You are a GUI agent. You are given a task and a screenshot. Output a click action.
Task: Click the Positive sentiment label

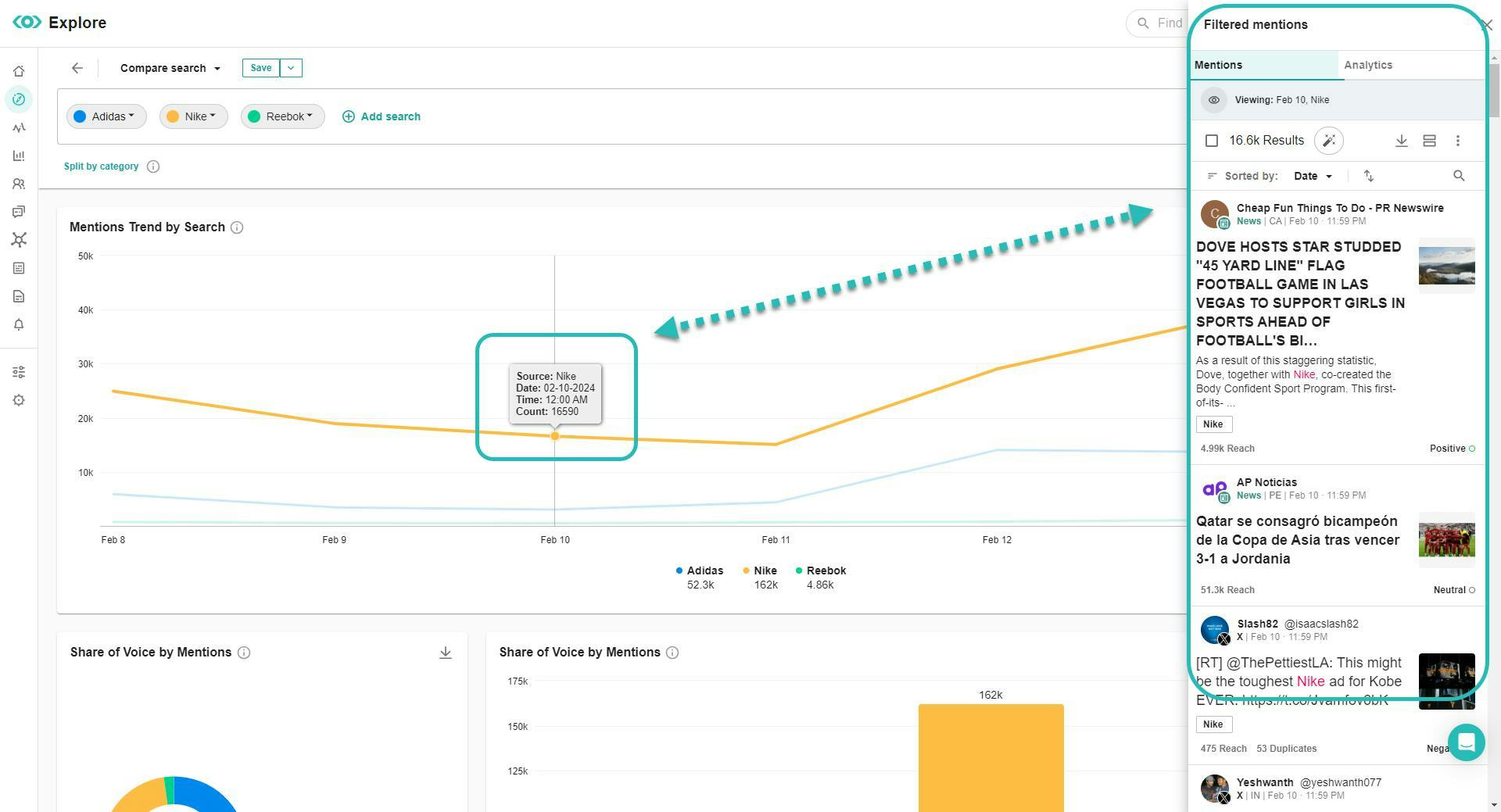coord(1452,449)
